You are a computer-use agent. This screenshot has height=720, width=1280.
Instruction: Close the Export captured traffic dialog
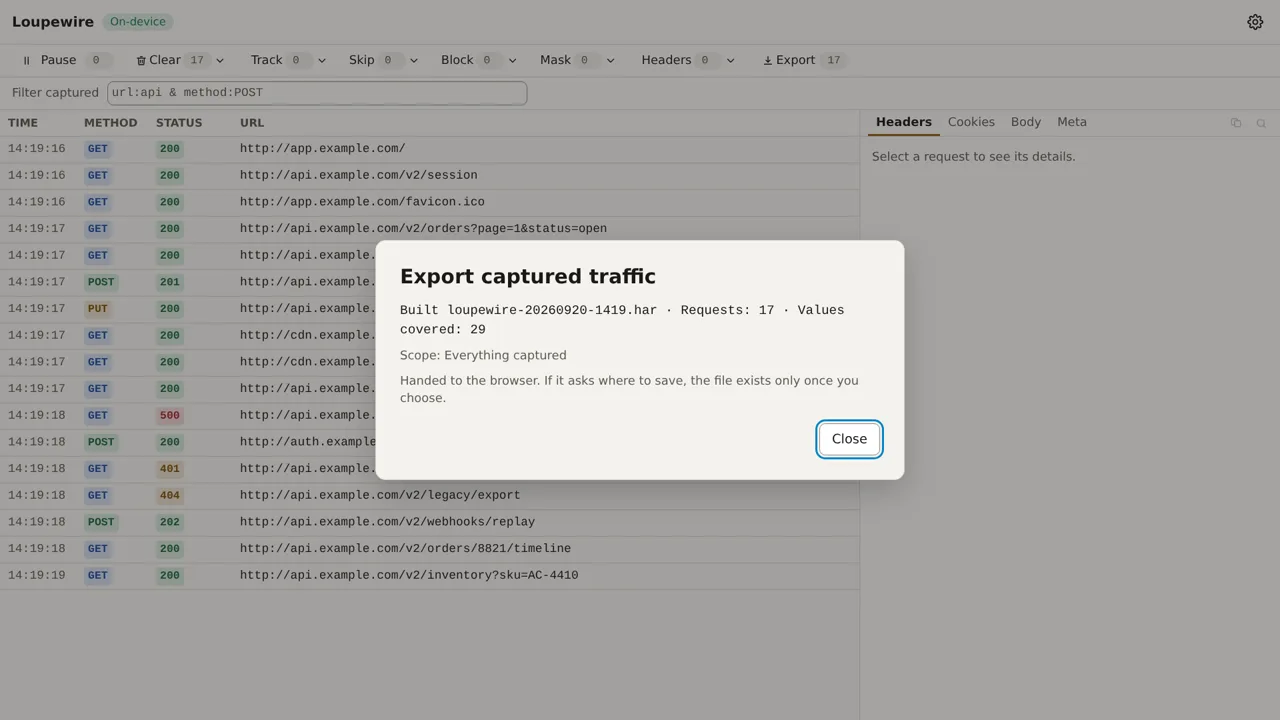click(849, 439)
